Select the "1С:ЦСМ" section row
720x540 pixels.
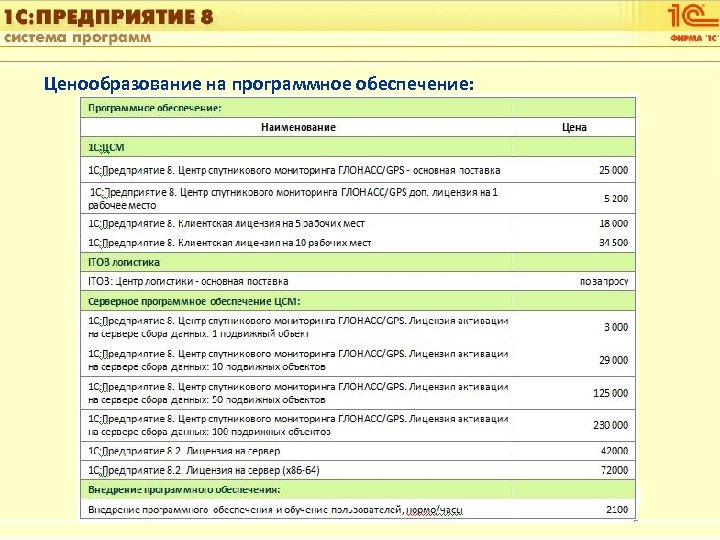click(x=358, y=147)
